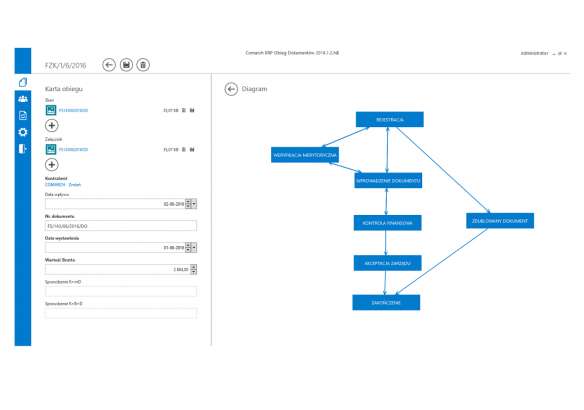Click the logout door icon in the sidebar
Screen dimensions: 584x410
tap(23, 149)
